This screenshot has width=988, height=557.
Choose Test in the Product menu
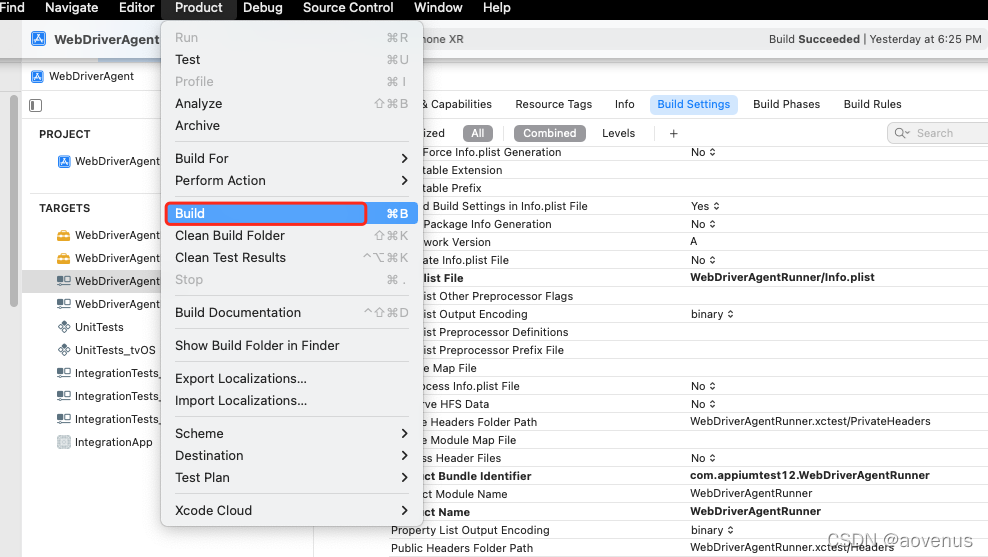pyautogui.click(x=290, y=60)
